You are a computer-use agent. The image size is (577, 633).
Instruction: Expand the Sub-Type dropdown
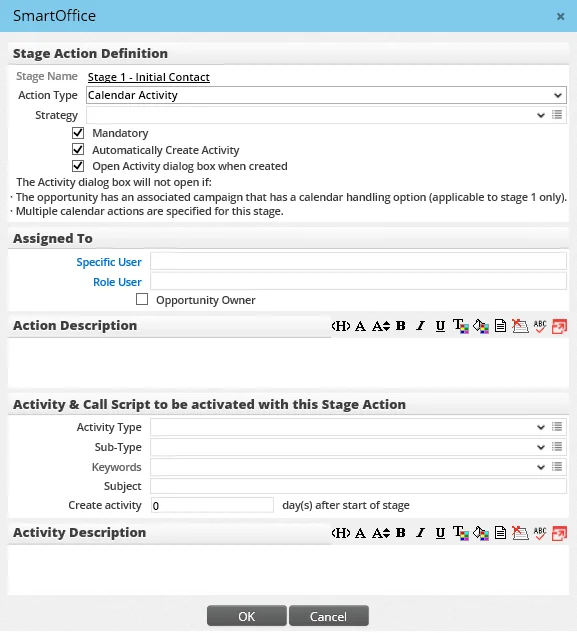point(541,447)
